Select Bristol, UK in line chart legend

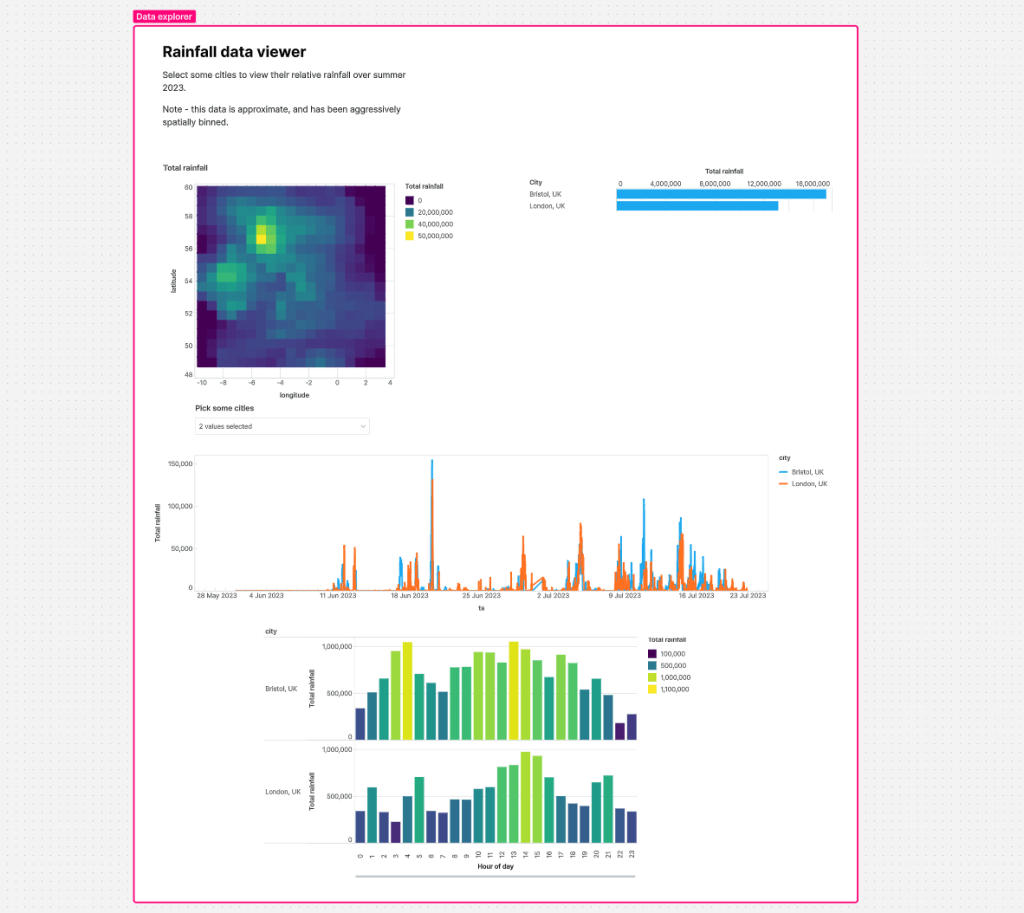[807, 472]
